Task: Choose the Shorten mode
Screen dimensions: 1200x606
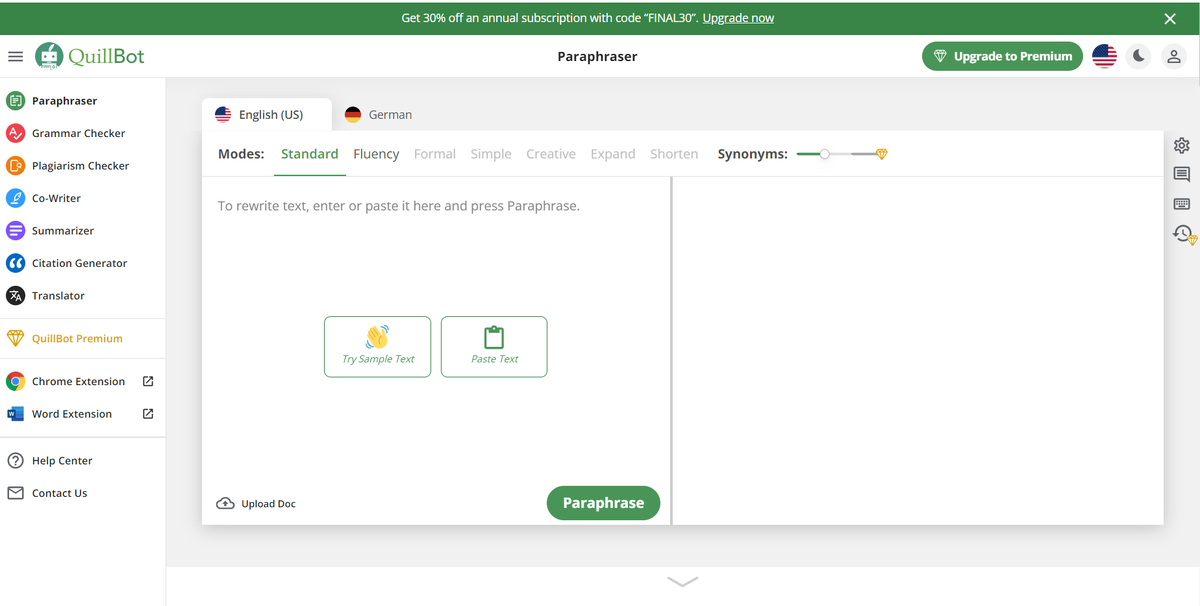Action: click(674, 154)
